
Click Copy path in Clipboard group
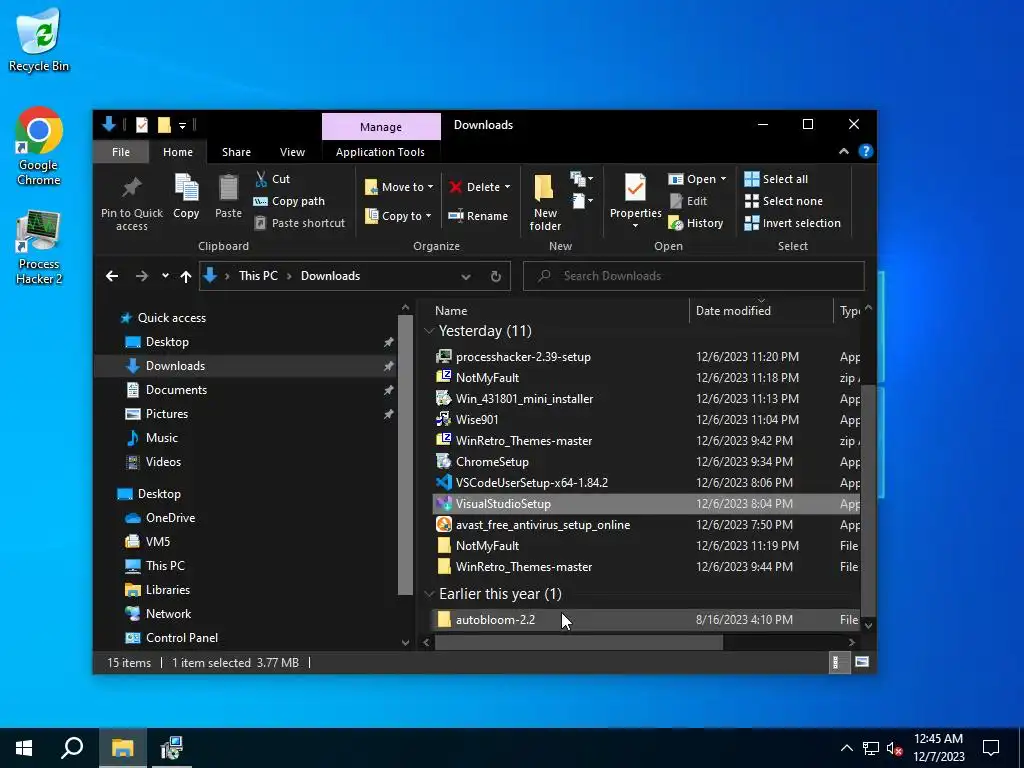coord(289,201)
